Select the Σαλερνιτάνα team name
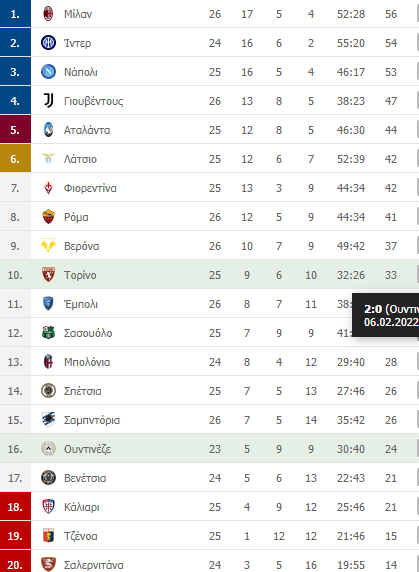Image resolution: width=419 pixels, height=572 pixels. coord(94,565)
